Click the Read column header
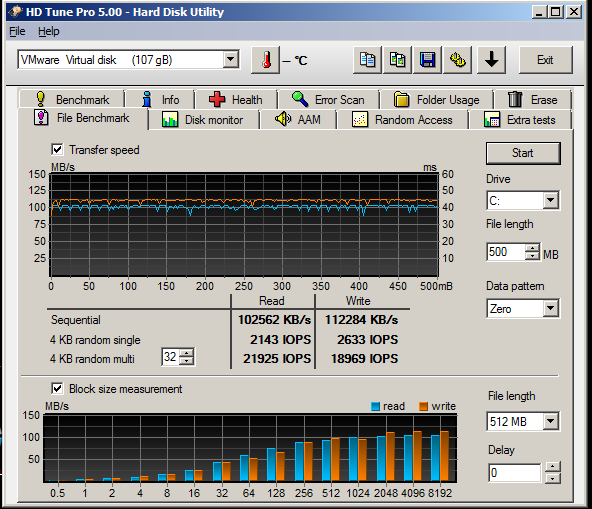This screenshot has height=509, width=592. 272,301
